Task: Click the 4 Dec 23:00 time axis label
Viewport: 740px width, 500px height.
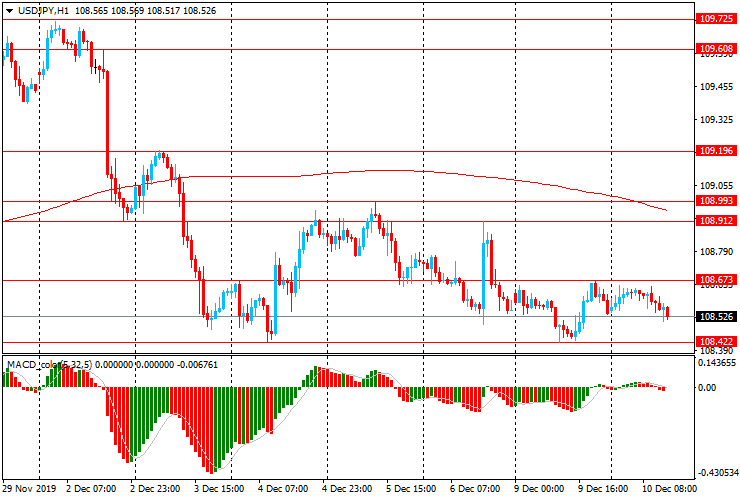Action: [347, 488]
